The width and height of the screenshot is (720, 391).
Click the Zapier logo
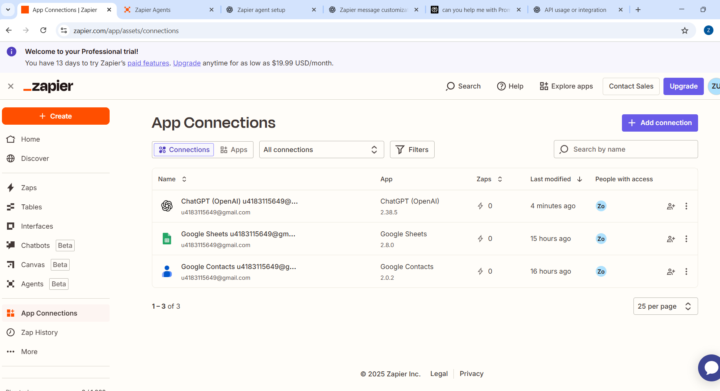[x=48, y=86]
